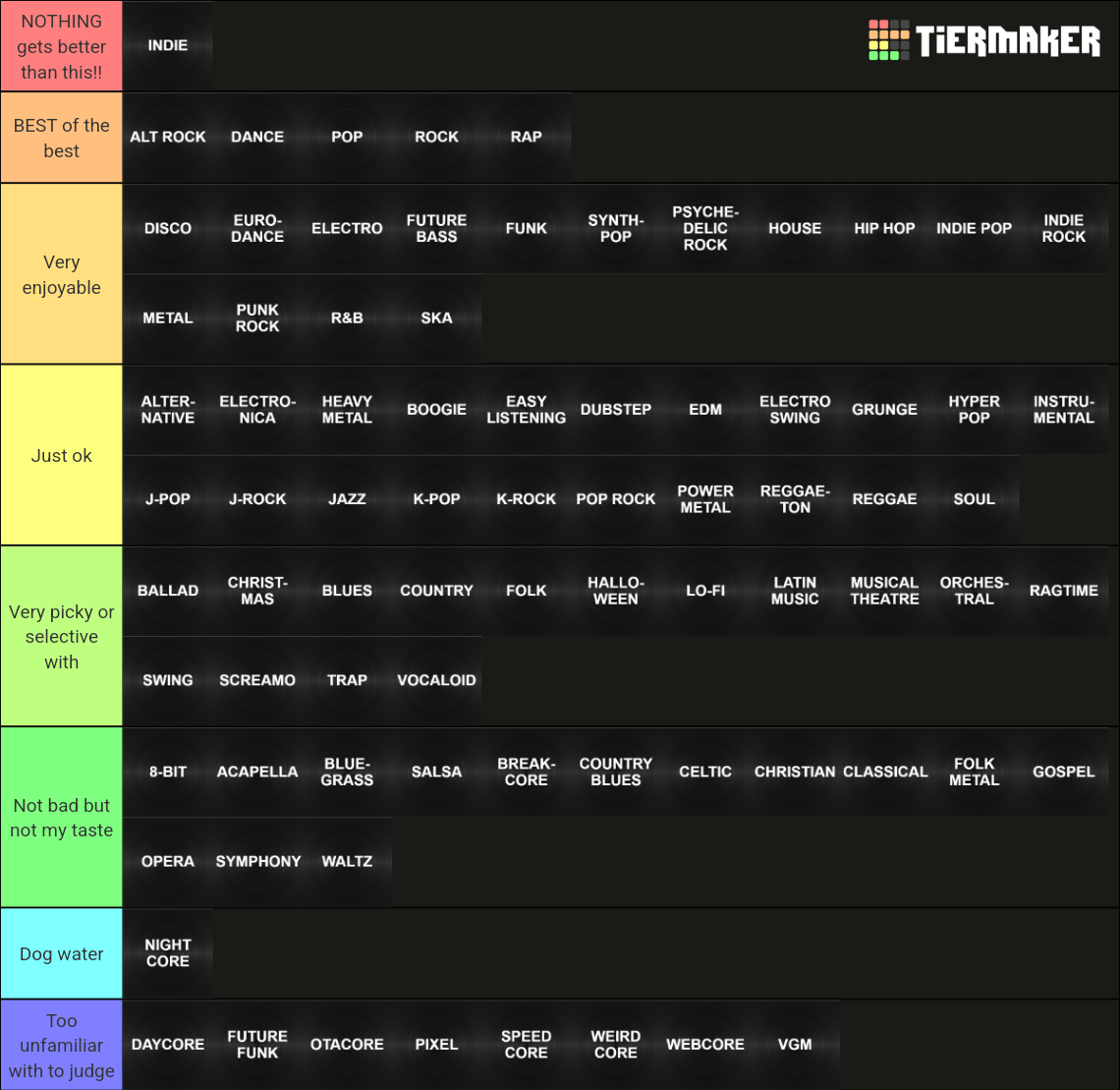Screen dimensions: 1120x1090
Task: Click the 'Dog water' tier label
Action: click(x=61, y=953)
